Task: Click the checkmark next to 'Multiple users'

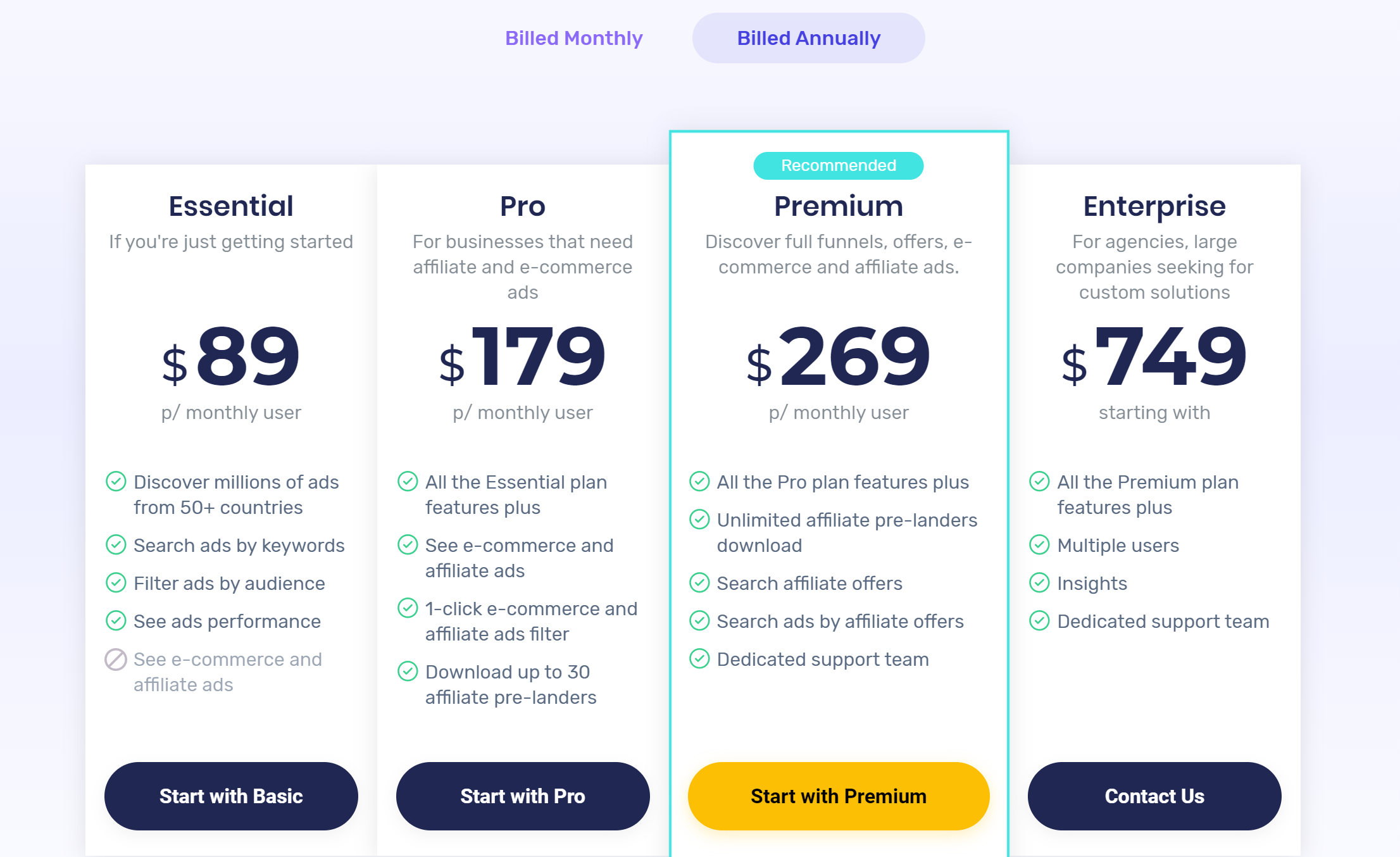Action: point(1040,545)
